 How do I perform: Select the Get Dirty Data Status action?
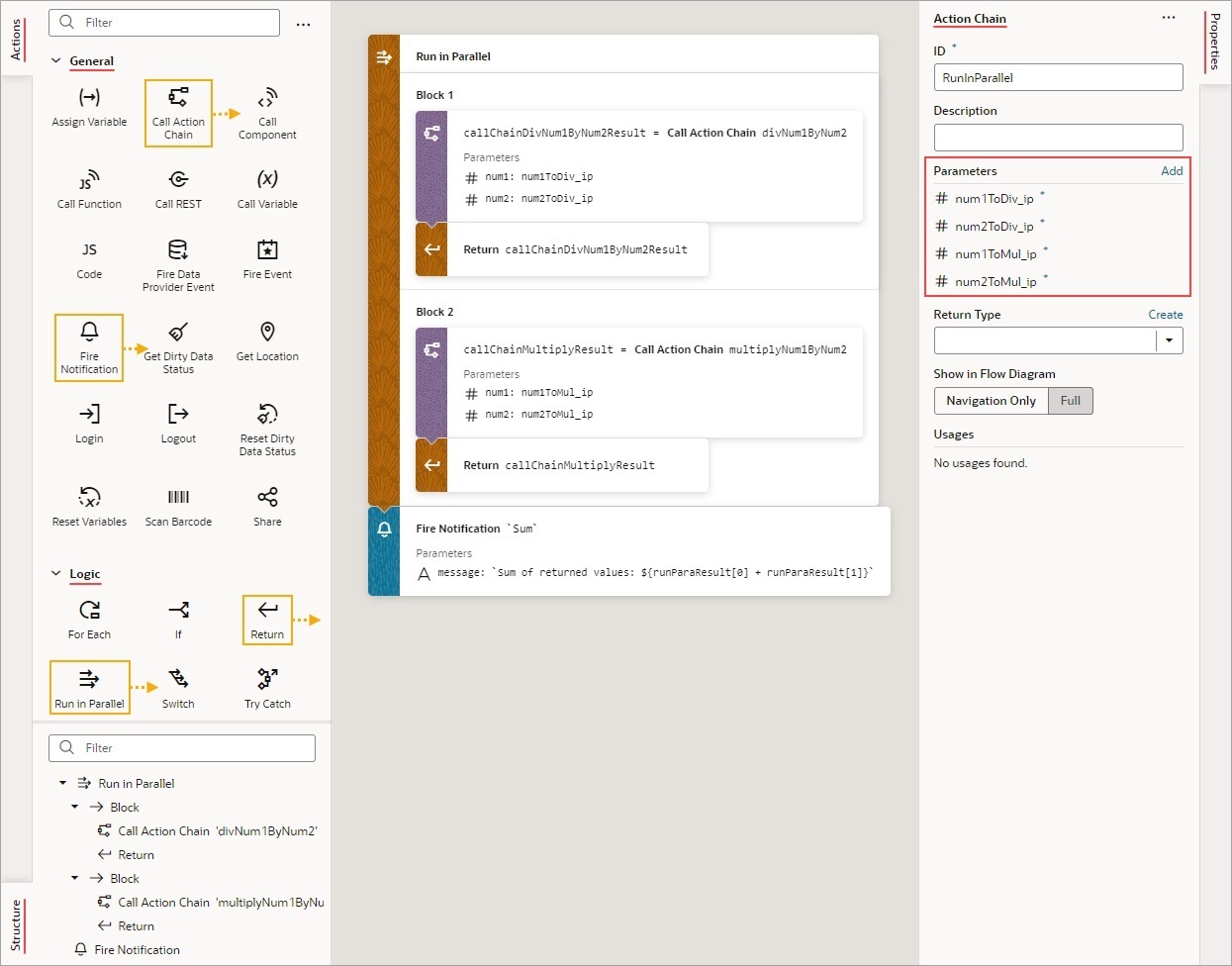pyautogui.click(x=178, y=347)
